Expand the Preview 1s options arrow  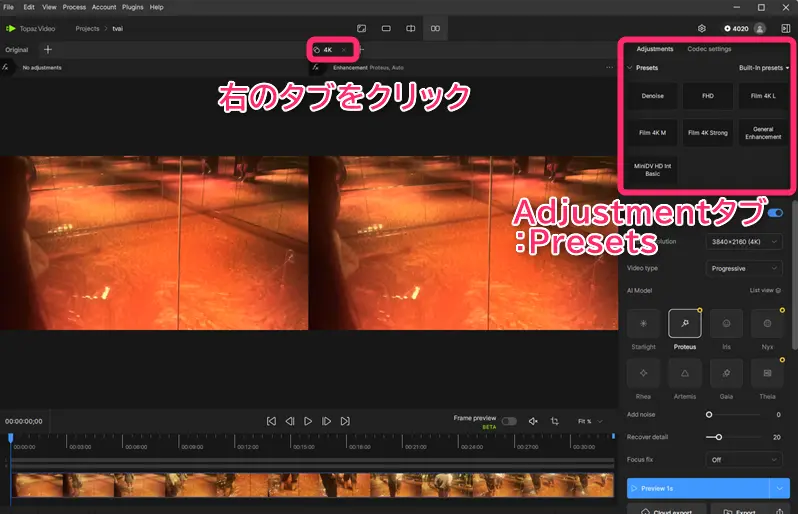pos(780,489)
